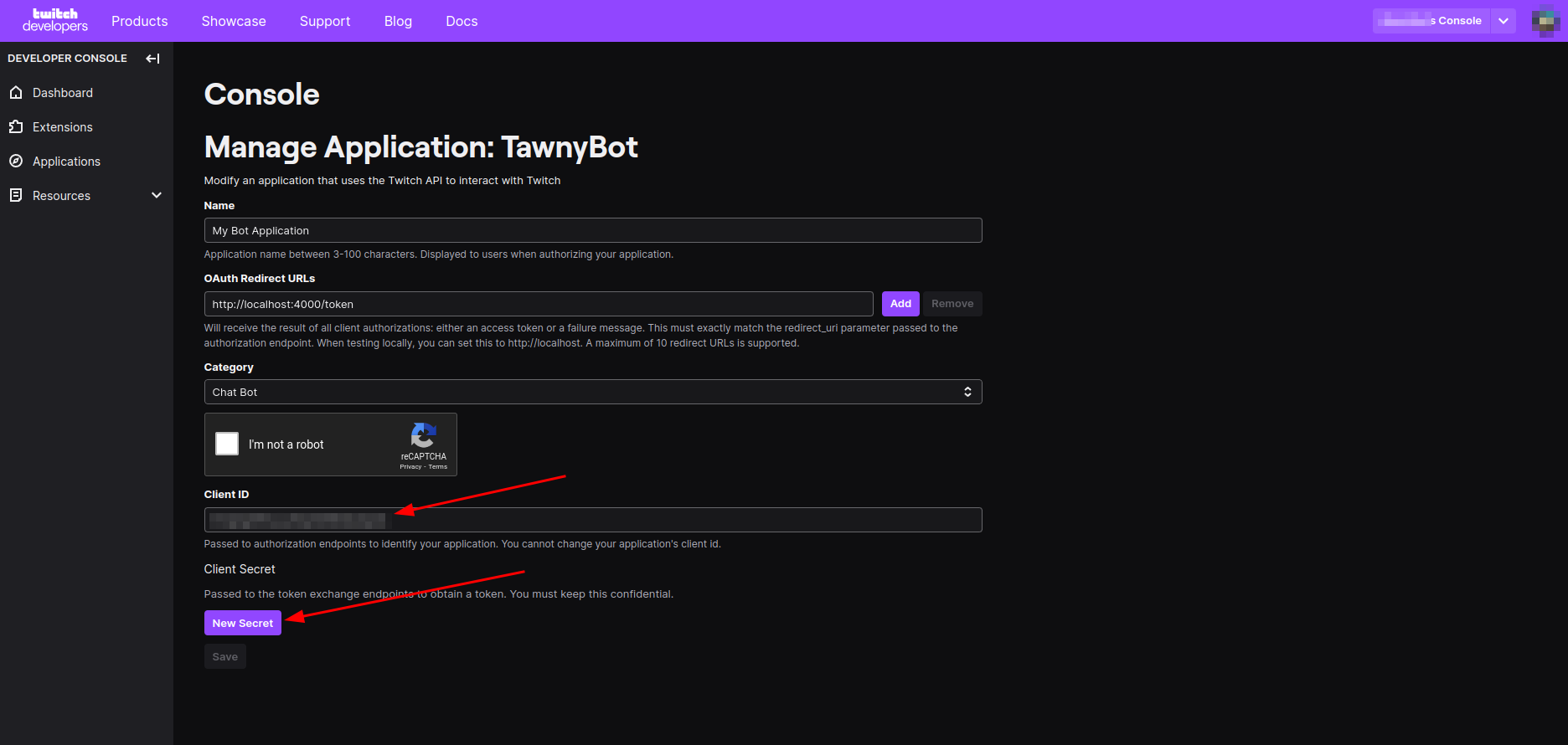Click the 'Manage Application: TawnyBot' heading
Screen dimensions: 1568x745
pyautogui.click(x=421, y=147)
